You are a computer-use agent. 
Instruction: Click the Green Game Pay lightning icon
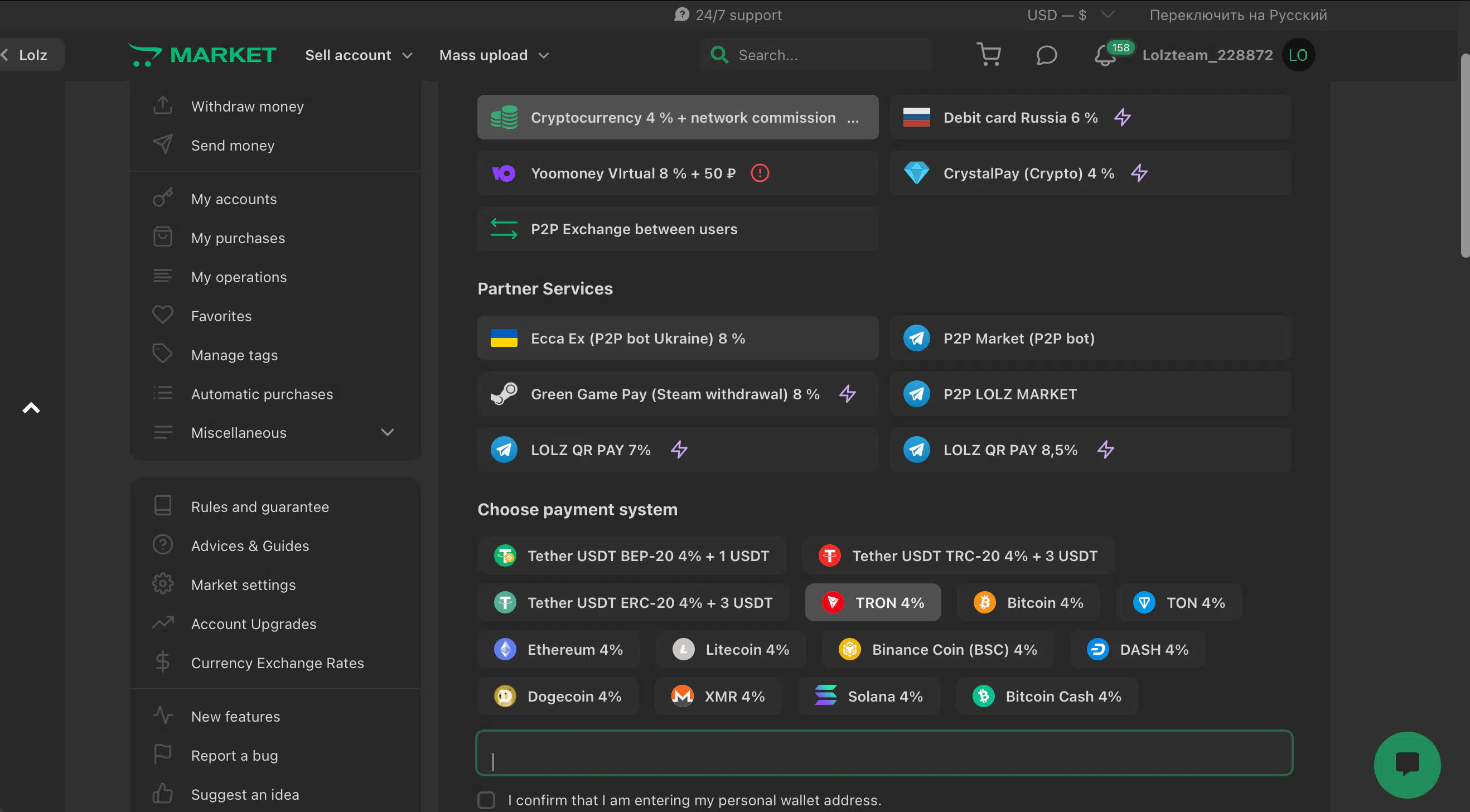point(848,394)
